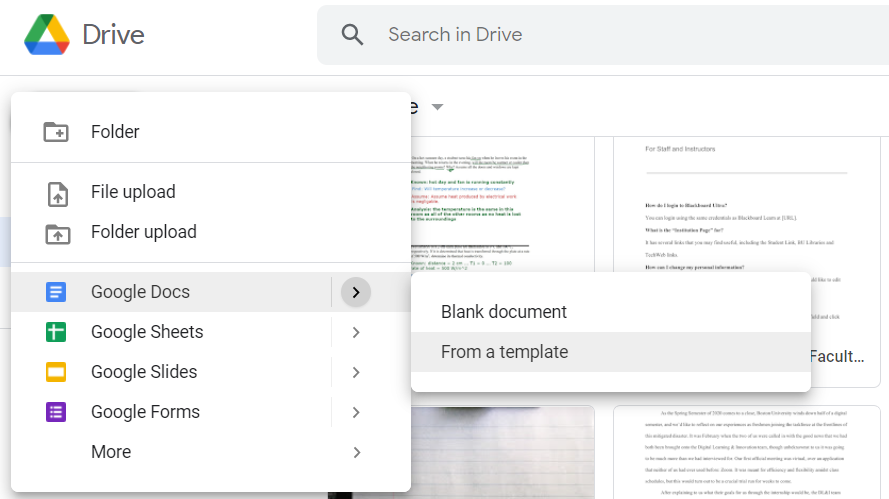Image resolution: width=889 pixels, height=499 pixels.
Task: Click the File upload icon
Action: click(57, 194)
